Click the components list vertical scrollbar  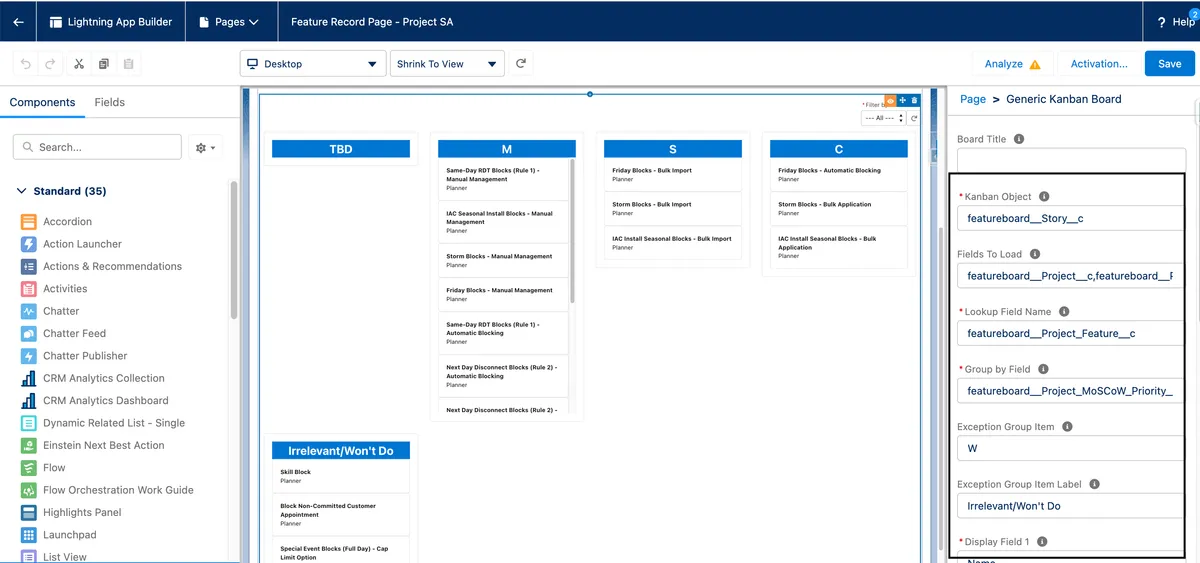point(234,250)
